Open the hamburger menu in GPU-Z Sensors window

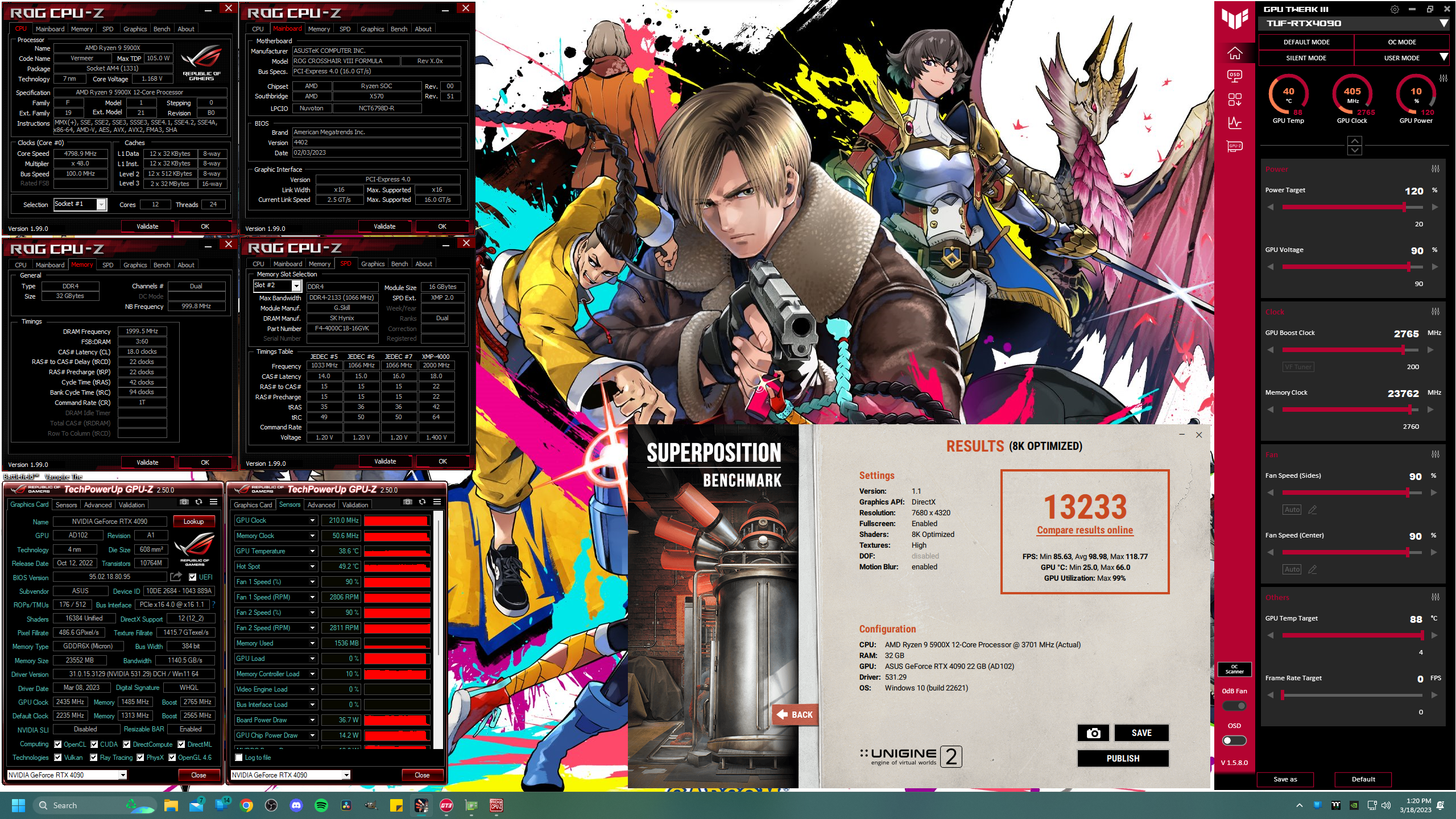(x=437, y=502)
